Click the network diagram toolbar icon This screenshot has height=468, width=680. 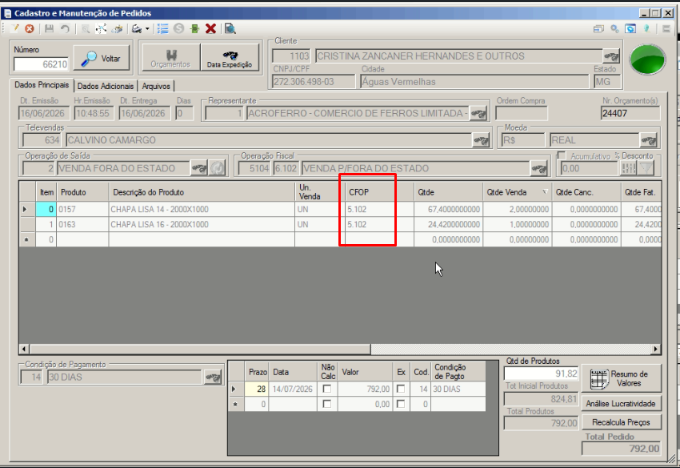pyautogui.click(x=101, y=29)
